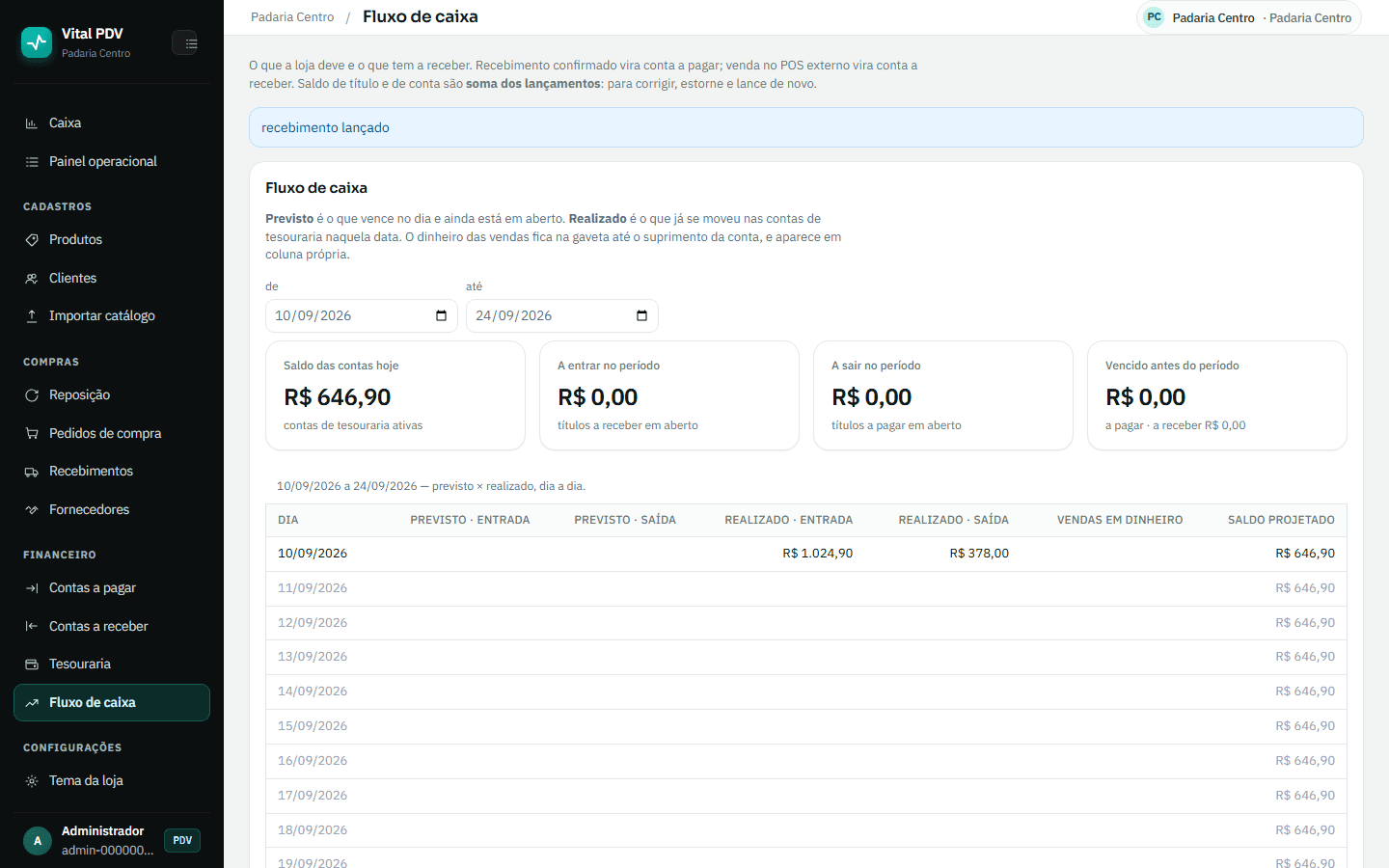Screen dimensions: 1389x868
Task: Click the 'recebimento lançado' notification banner
Action: (806, 127)
